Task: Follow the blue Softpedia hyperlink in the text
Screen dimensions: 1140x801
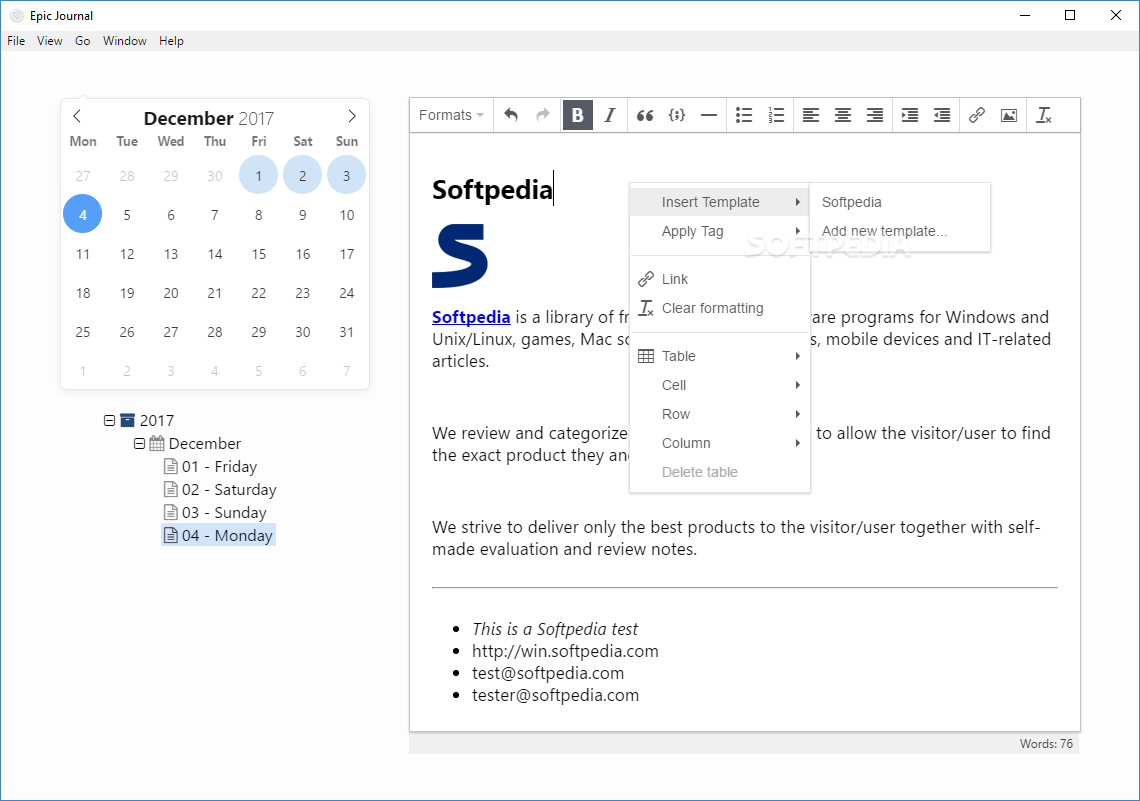Action: click(471, 317)
